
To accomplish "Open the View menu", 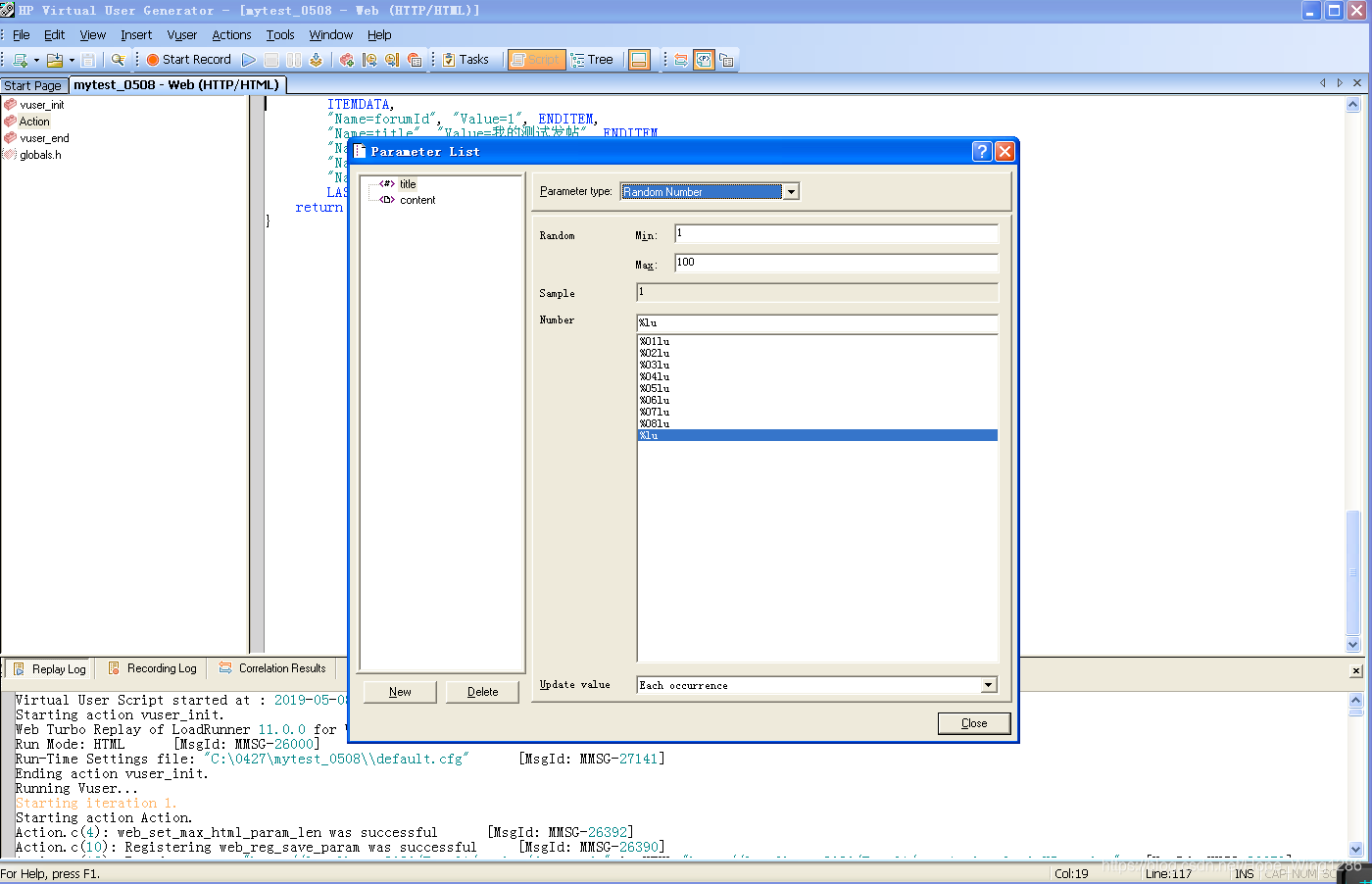I will click(x=92, y=34).
